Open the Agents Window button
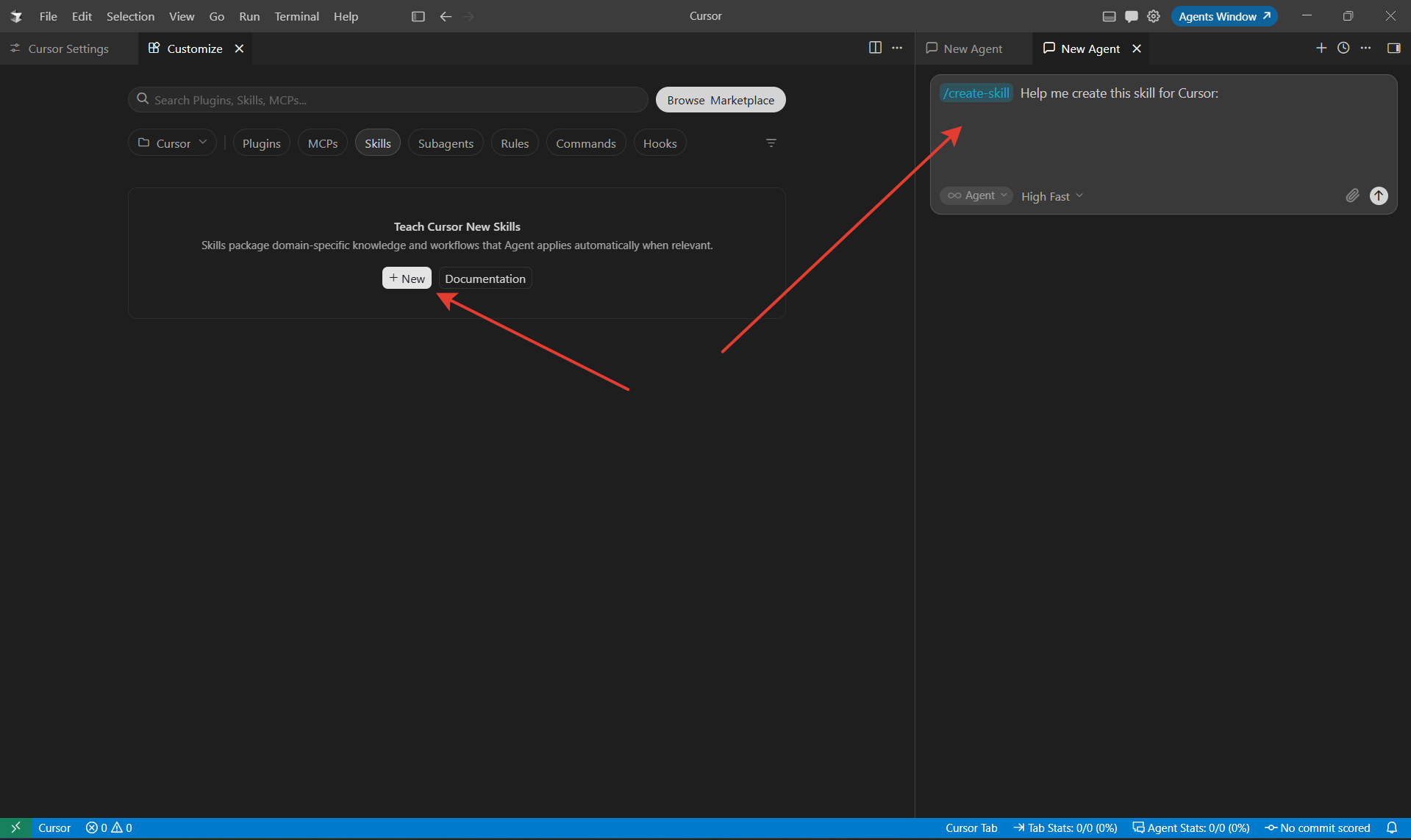The height and width of the screenshot is (840, 1411). (1224, 16)
